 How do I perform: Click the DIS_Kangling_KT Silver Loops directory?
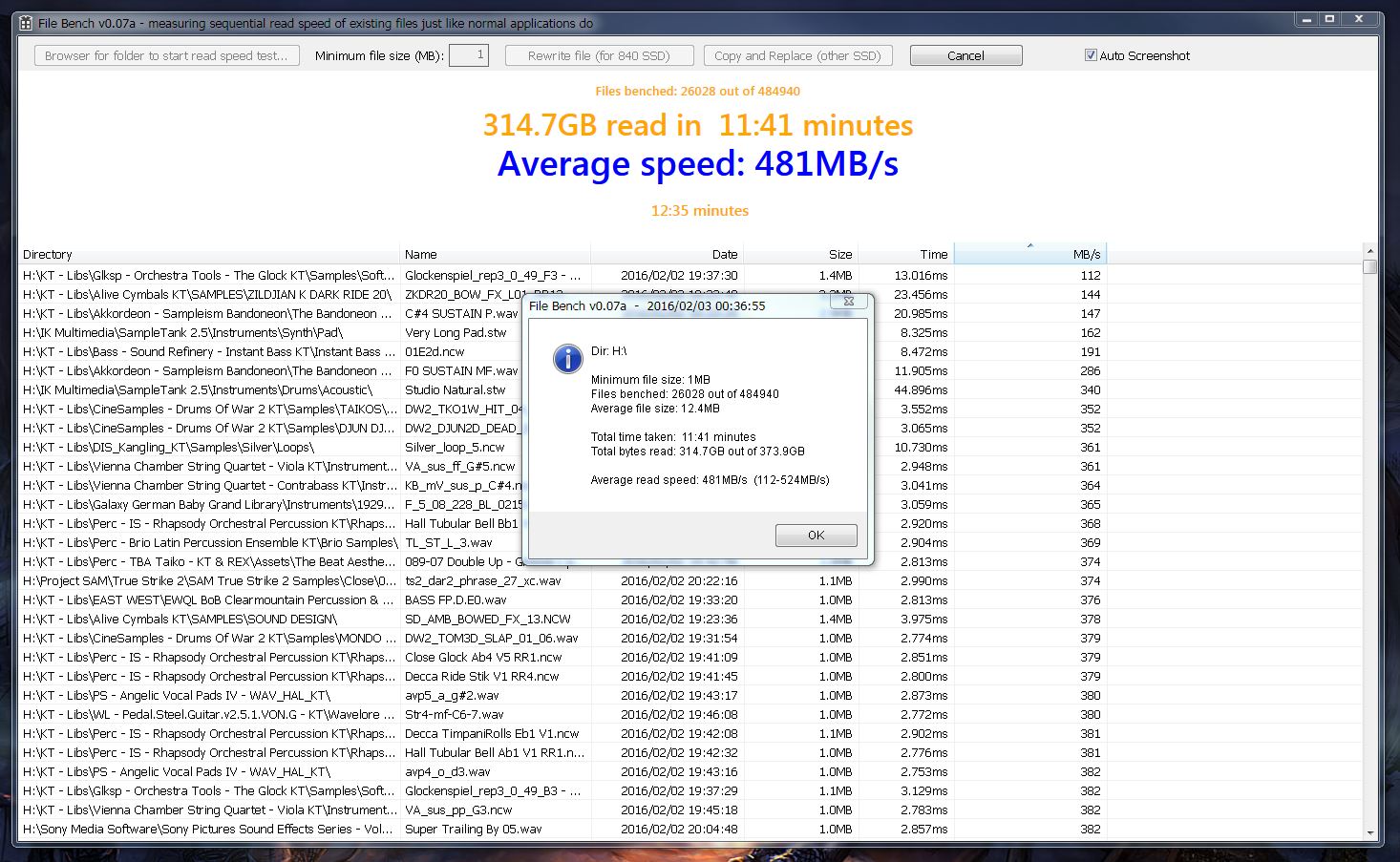pyautogui.click(x=168, y=447)
